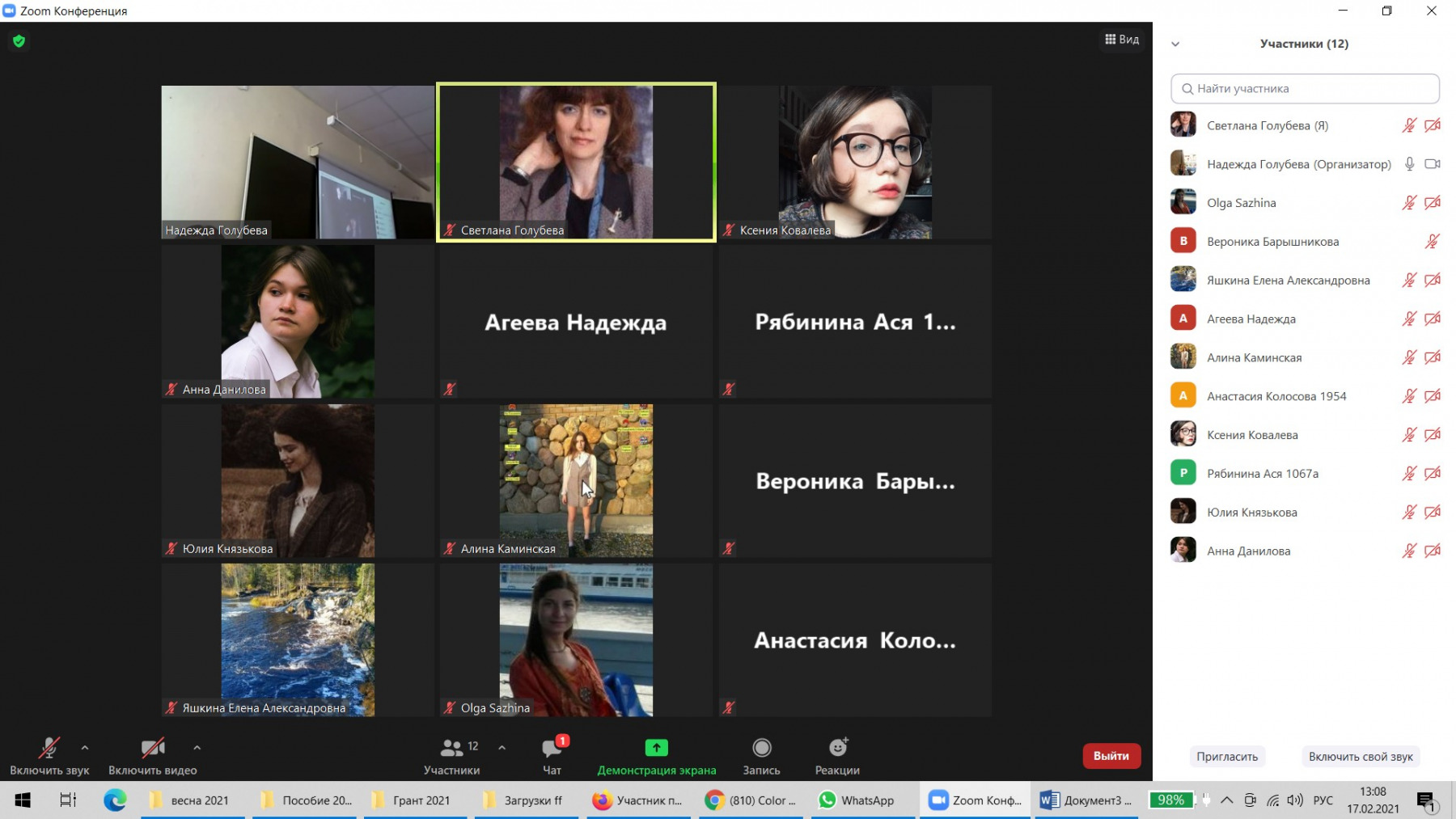Open WhatsApp from the taskbar
The width and height of the screenshot is (1456, 819).
tap(857, 800)
